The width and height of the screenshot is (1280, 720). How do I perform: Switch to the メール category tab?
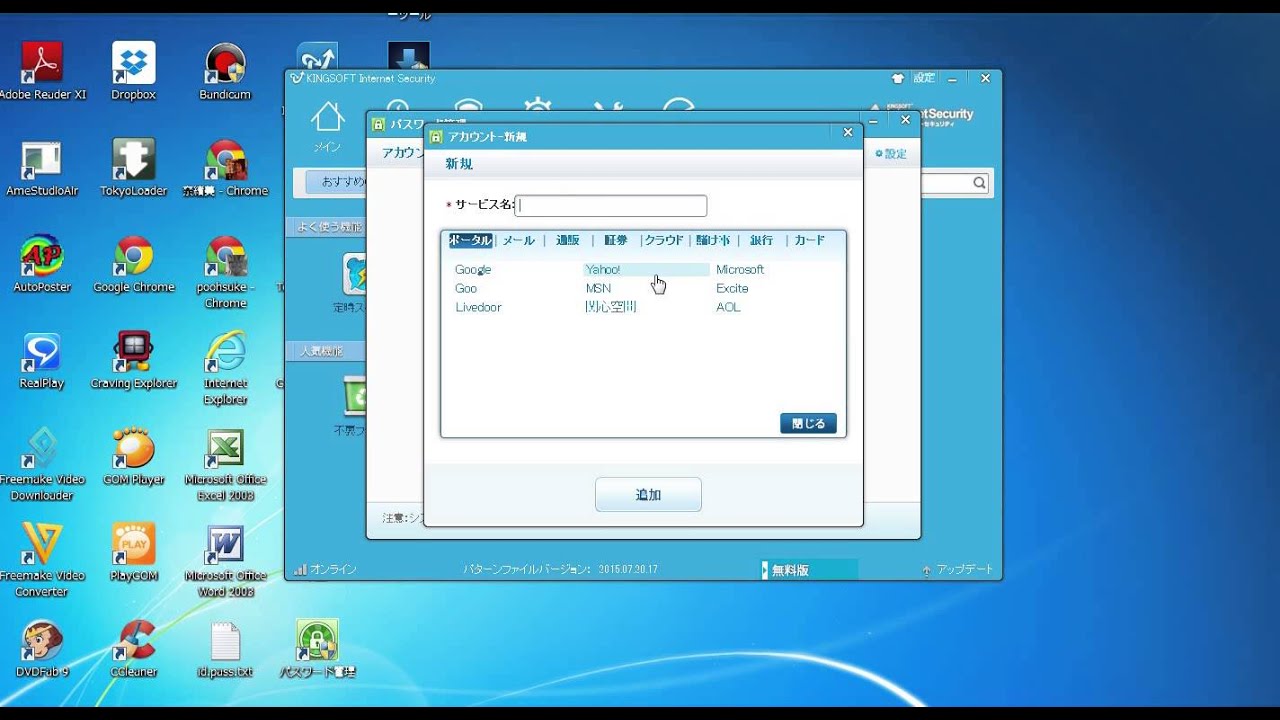(518, 240)
